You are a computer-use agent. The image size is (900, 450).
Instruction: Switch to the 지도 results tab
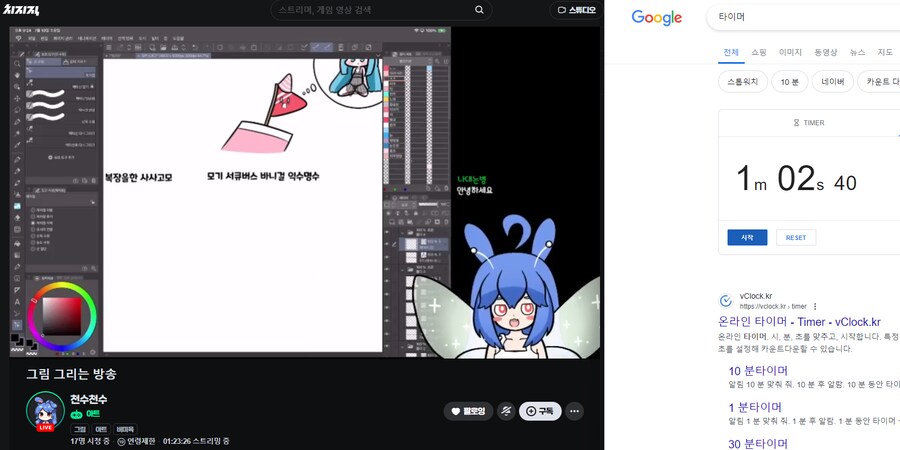pos(885,52)
